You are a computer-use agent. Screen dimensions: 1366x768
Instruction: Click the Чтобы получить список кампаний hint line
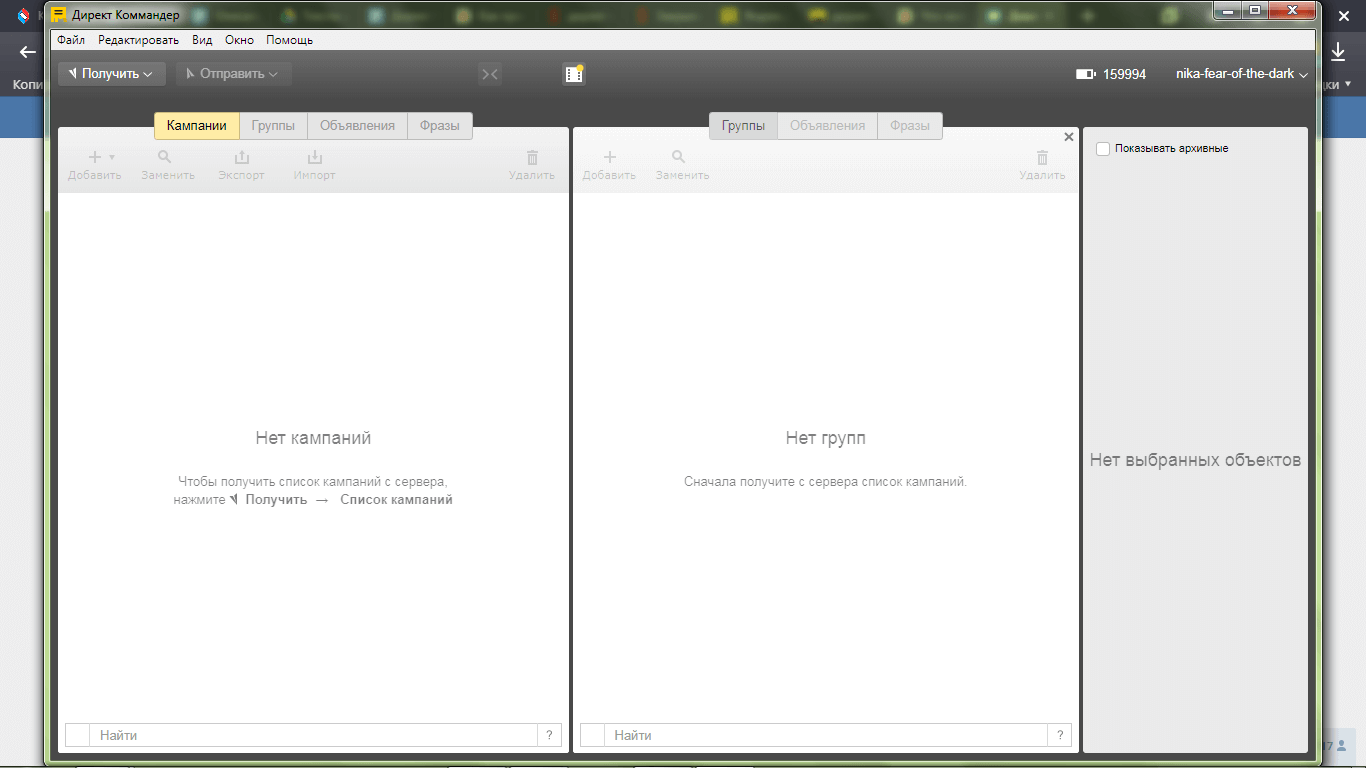click(x=312, y=481)
